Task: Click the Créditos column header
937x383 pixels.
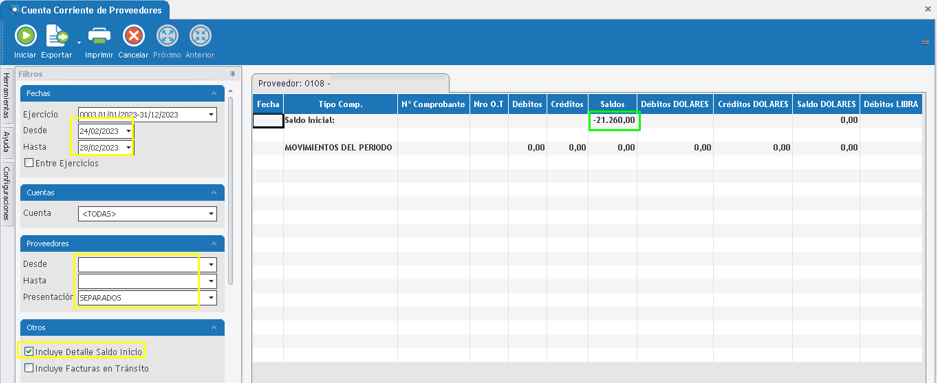Action: 567,105
